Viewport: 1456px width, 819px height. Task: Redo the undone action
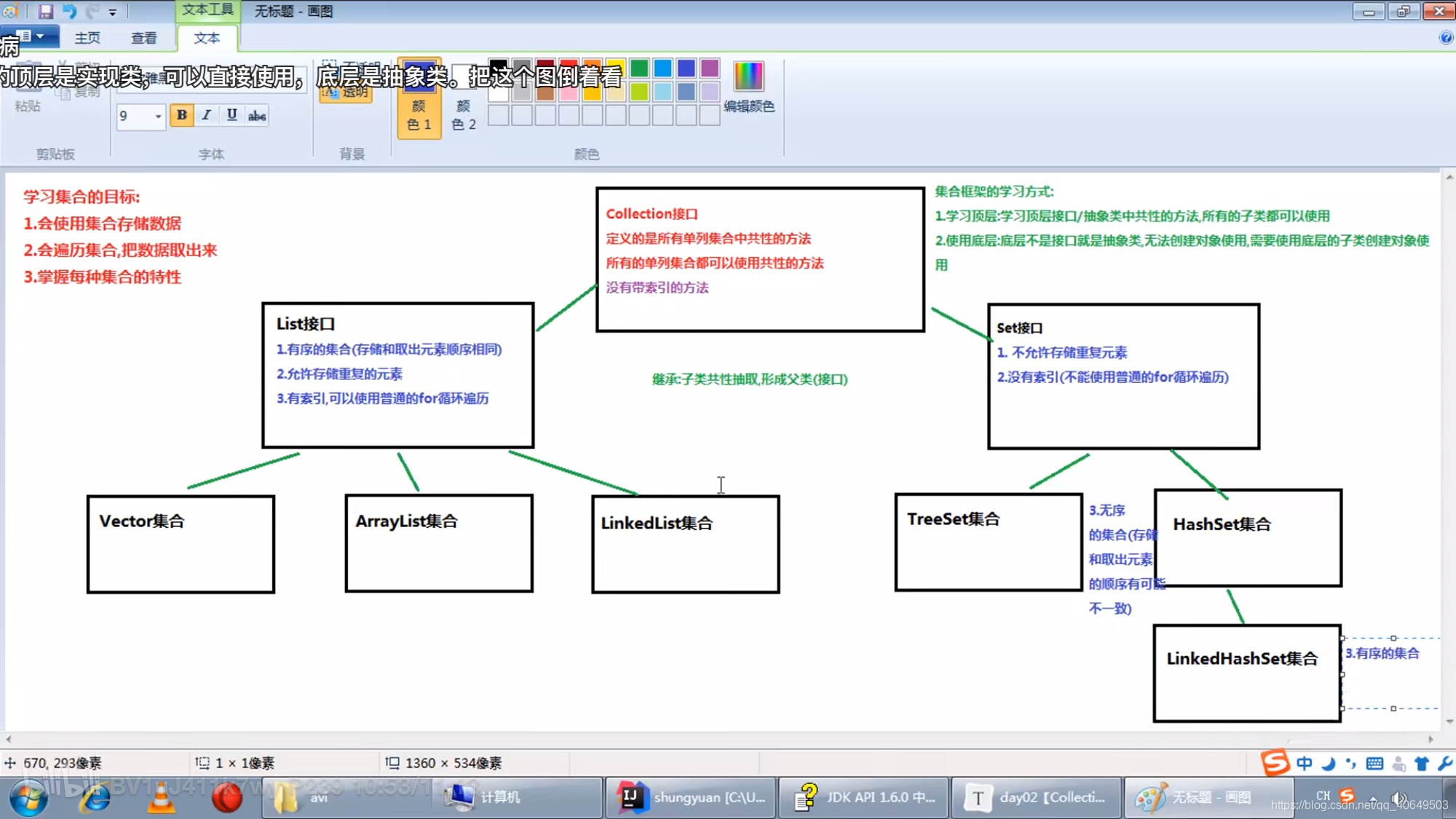pos(92,11)
